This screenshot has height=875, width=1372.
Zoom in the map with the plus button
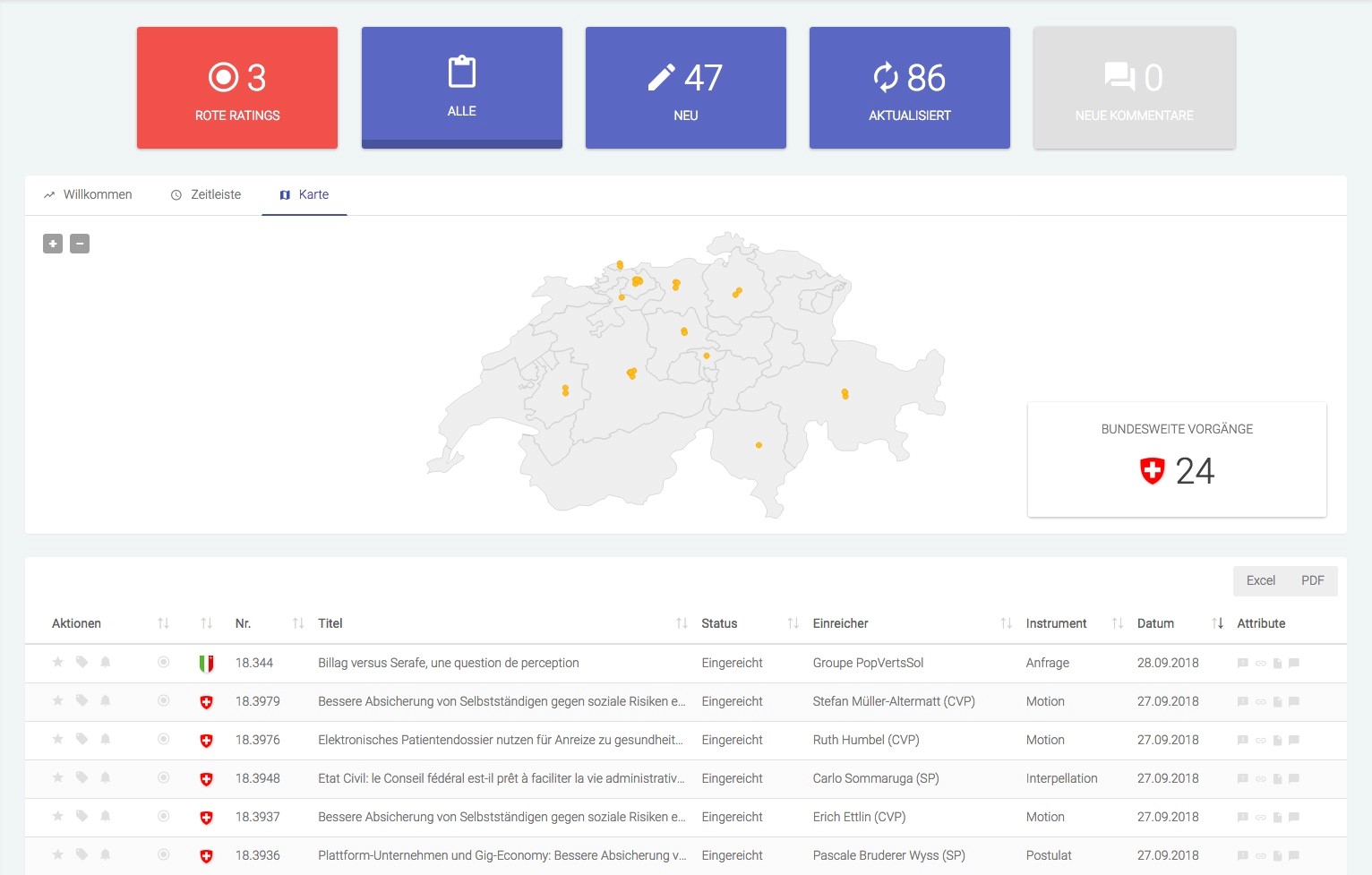click(x=53, y=244)
